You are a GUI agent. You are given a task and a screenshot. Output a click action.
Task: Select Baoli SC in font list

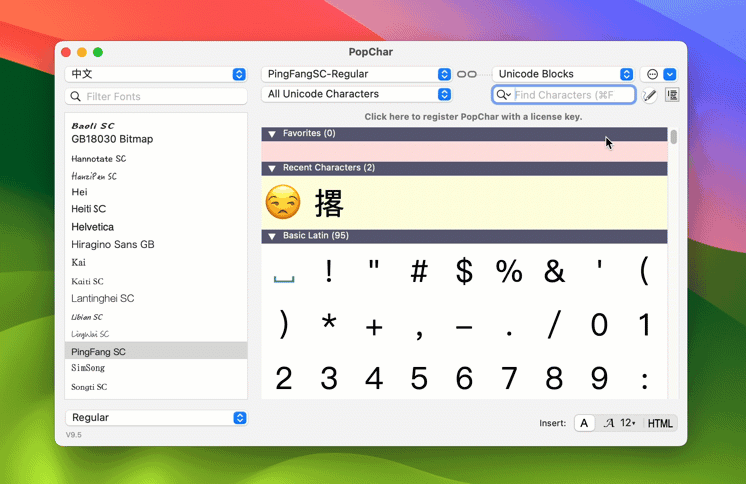coord(93,126)
